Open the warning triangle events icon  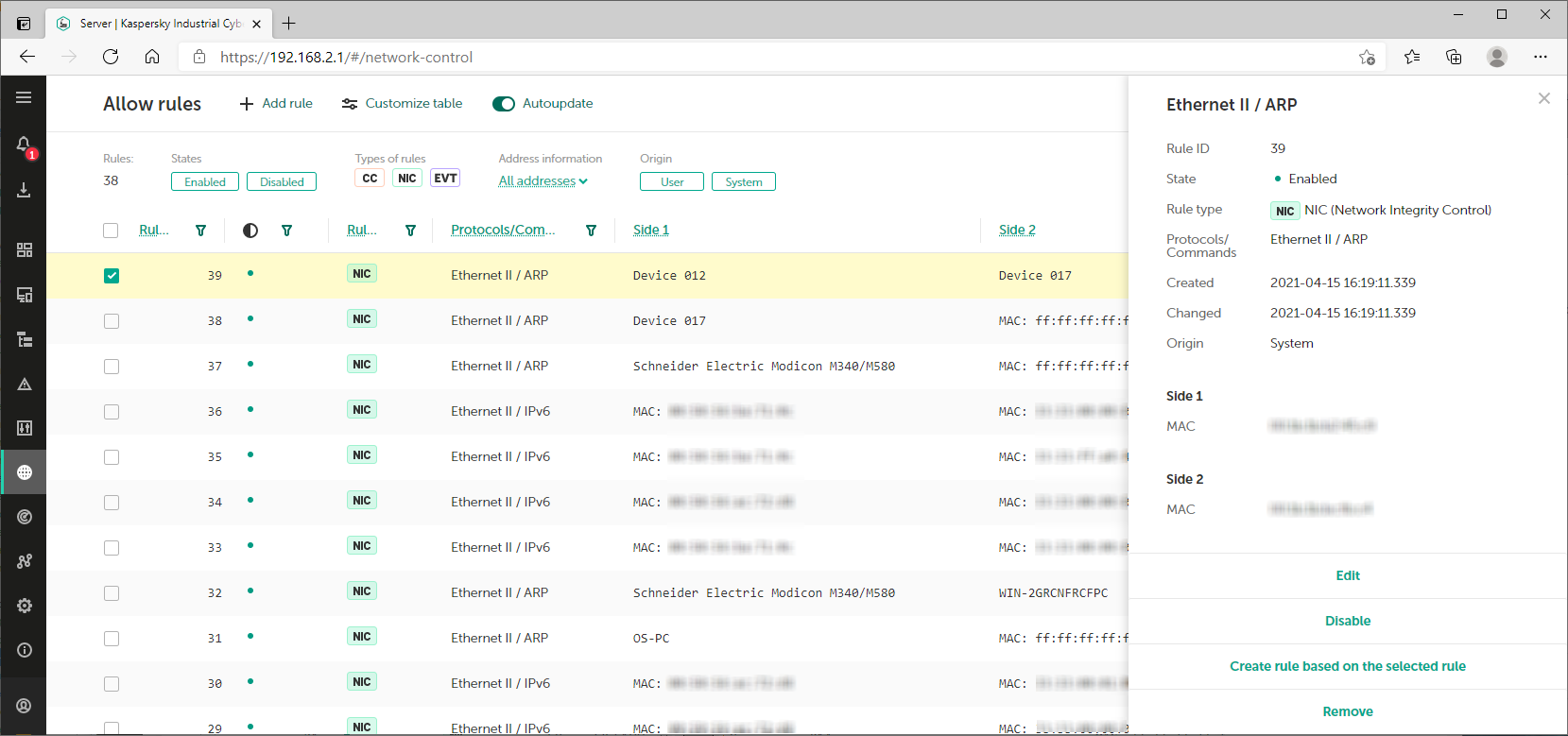pos(24,385)
